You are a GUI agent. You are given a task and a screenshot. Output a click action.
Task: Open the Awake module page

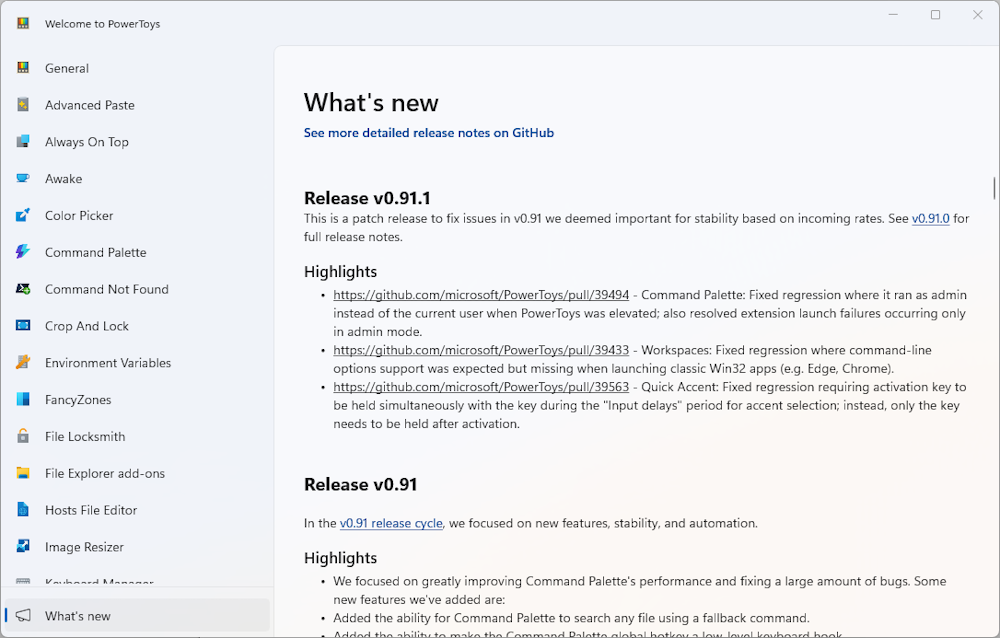point(137,179)
